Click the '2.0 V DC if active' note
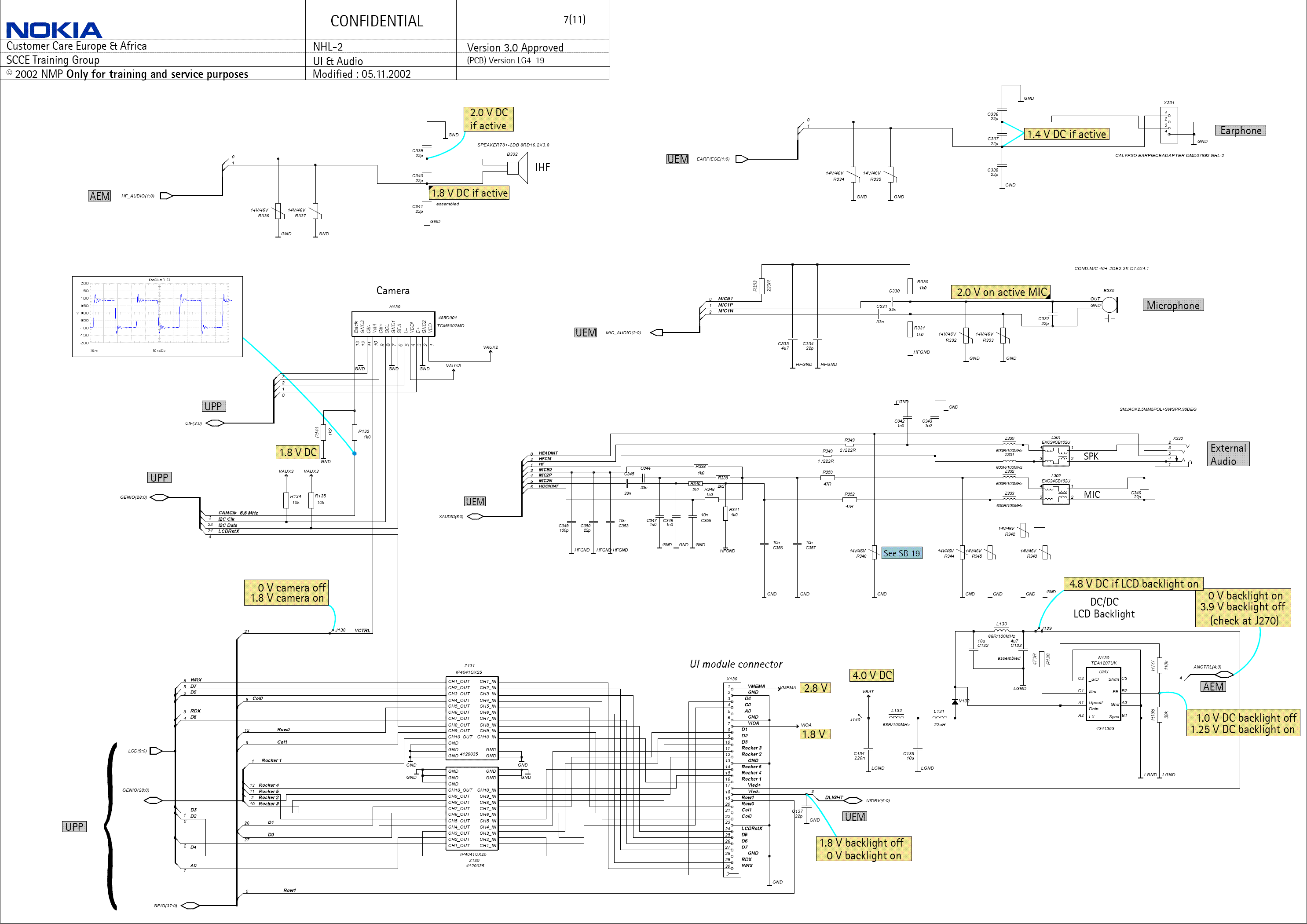The height and width of the screenshot is (924, 1307). tap(488, 119)
